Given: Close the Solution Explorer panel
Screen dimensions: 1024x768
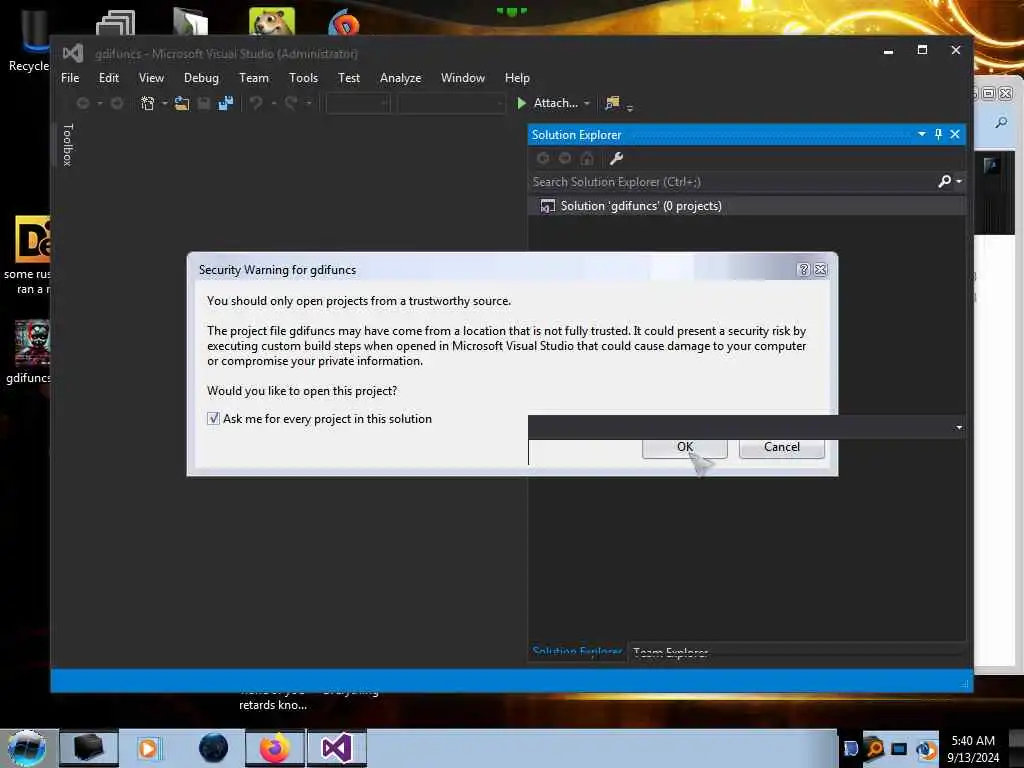Looking at the screenshot, I should point(955,135).
